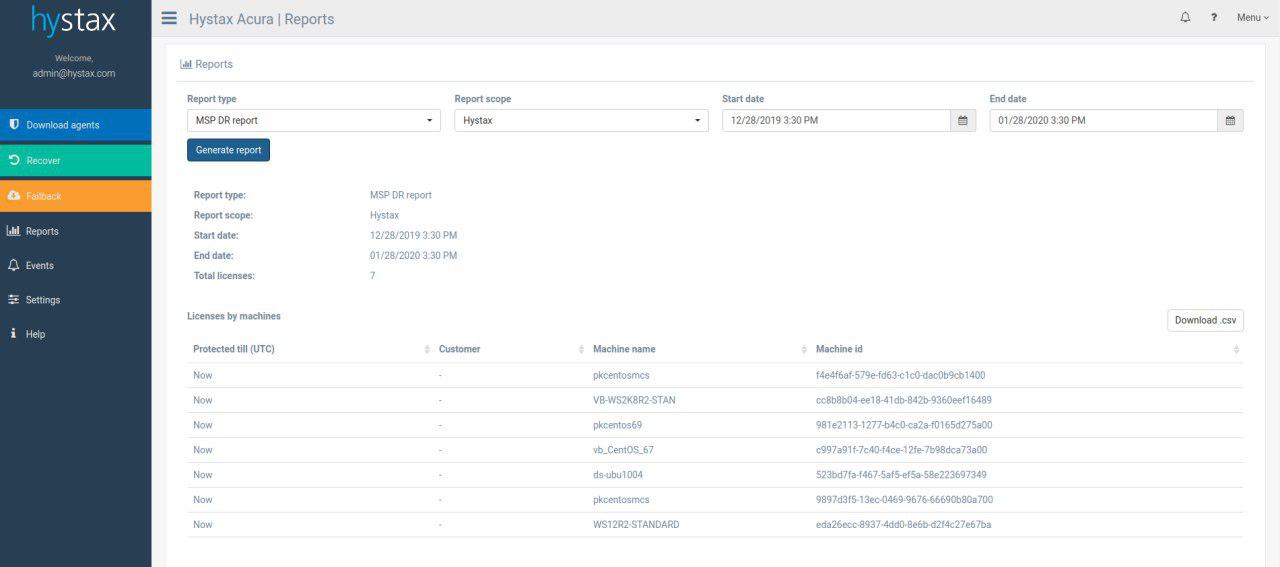The width and height of the screenshot is (1280, 567).
Task: Click machine id eda26ecc-8937-4dd0-8e6b-d2f4c27e67ba
Action: pyautogui.click(x=903, y=524)
